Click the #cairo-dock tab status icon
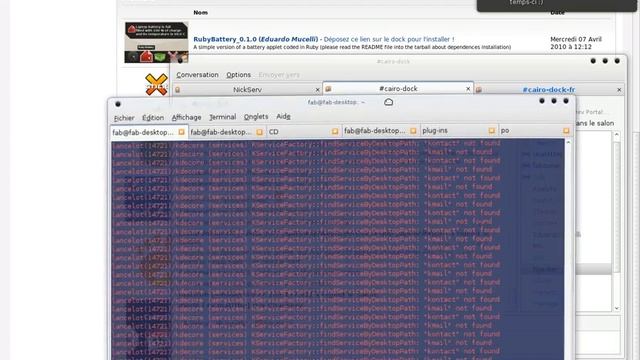This screenshot has height=360, width=640. (328, 89)
